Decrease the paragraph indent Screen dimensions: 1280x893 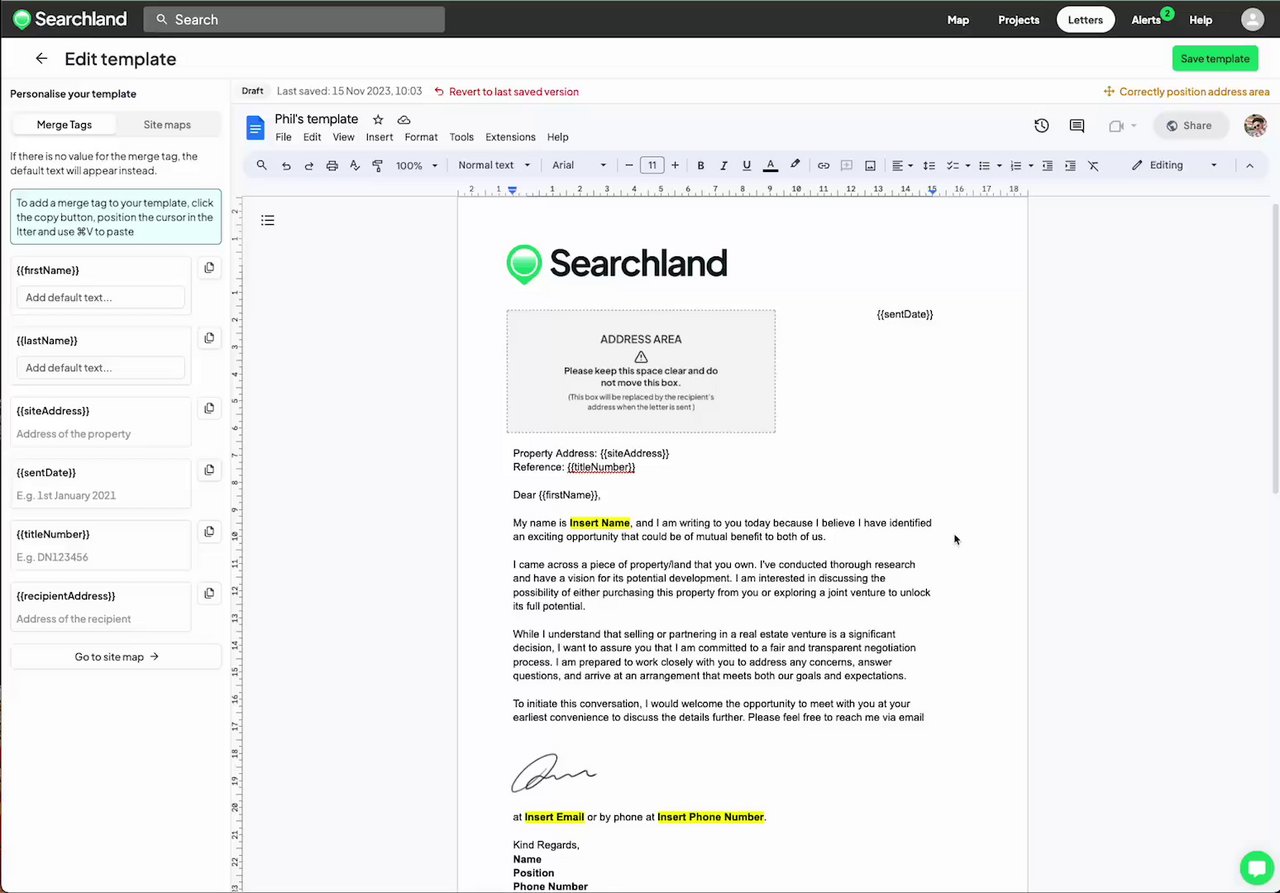[1047, 165]
